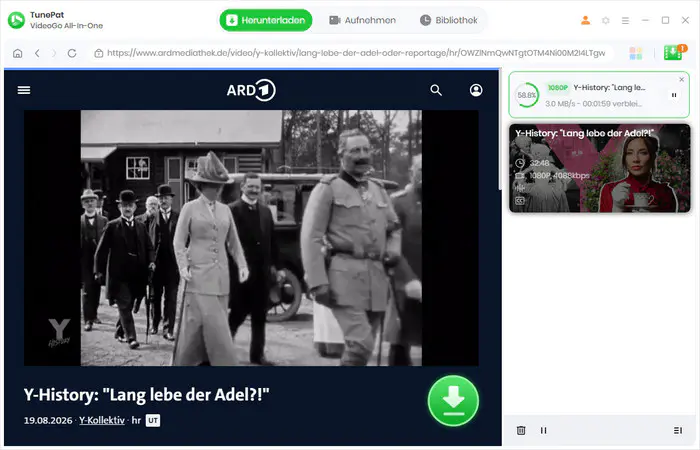Viewport: 700px width, 450px height.
Task: Select the 1080P quality badge
Action: coord(558,88)
